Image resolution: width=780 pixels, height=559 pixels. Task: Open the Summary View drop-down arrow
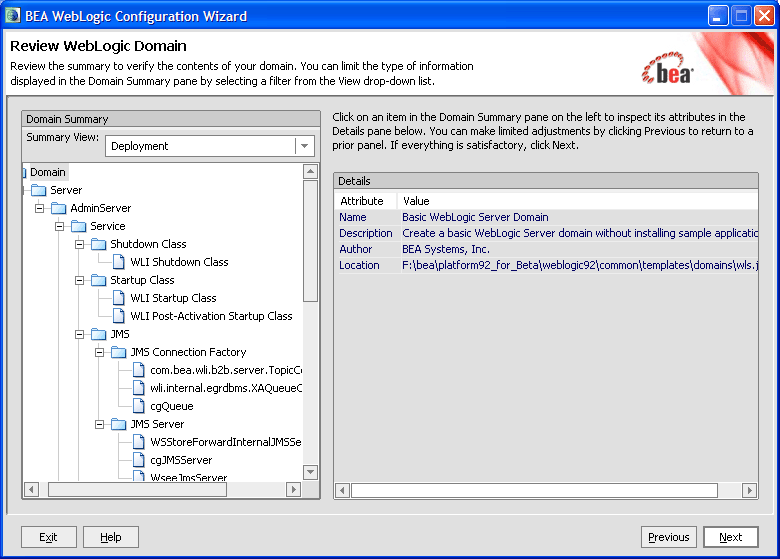tap(304, 146)
